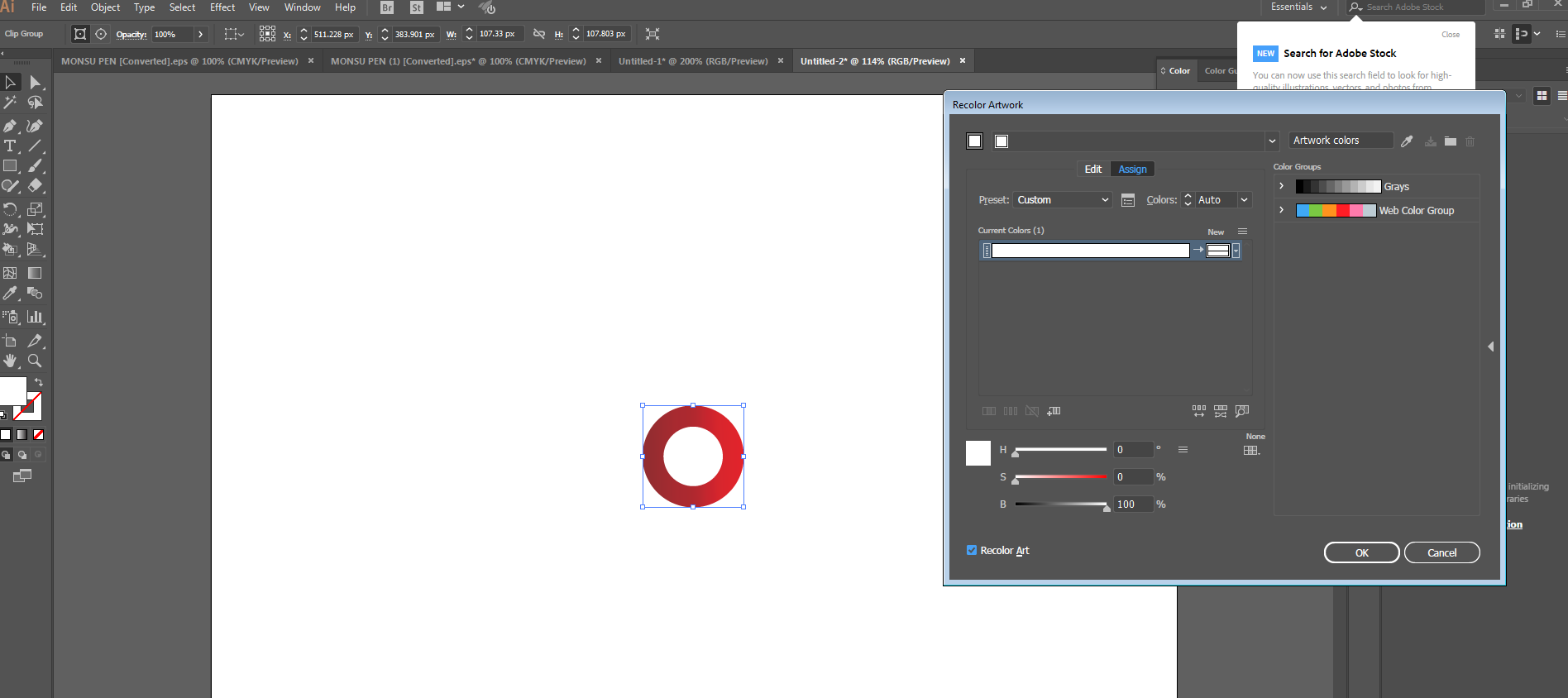Image resolution: width=1568 pixels, height=698 pixels.
Task: Select the Column Graph tool
Action: 35,317
